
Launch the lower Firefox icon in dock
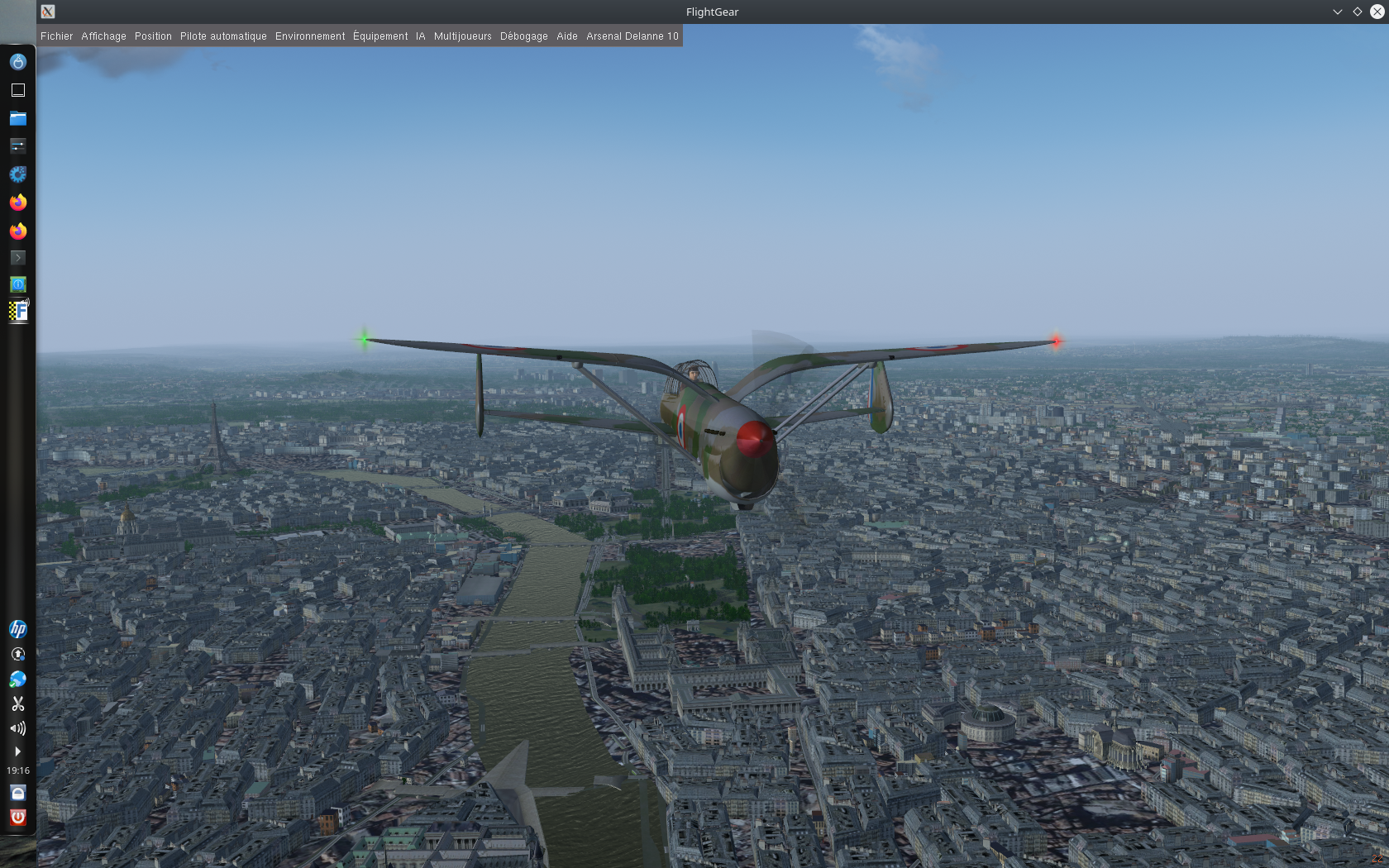click(x=18, y=231)
